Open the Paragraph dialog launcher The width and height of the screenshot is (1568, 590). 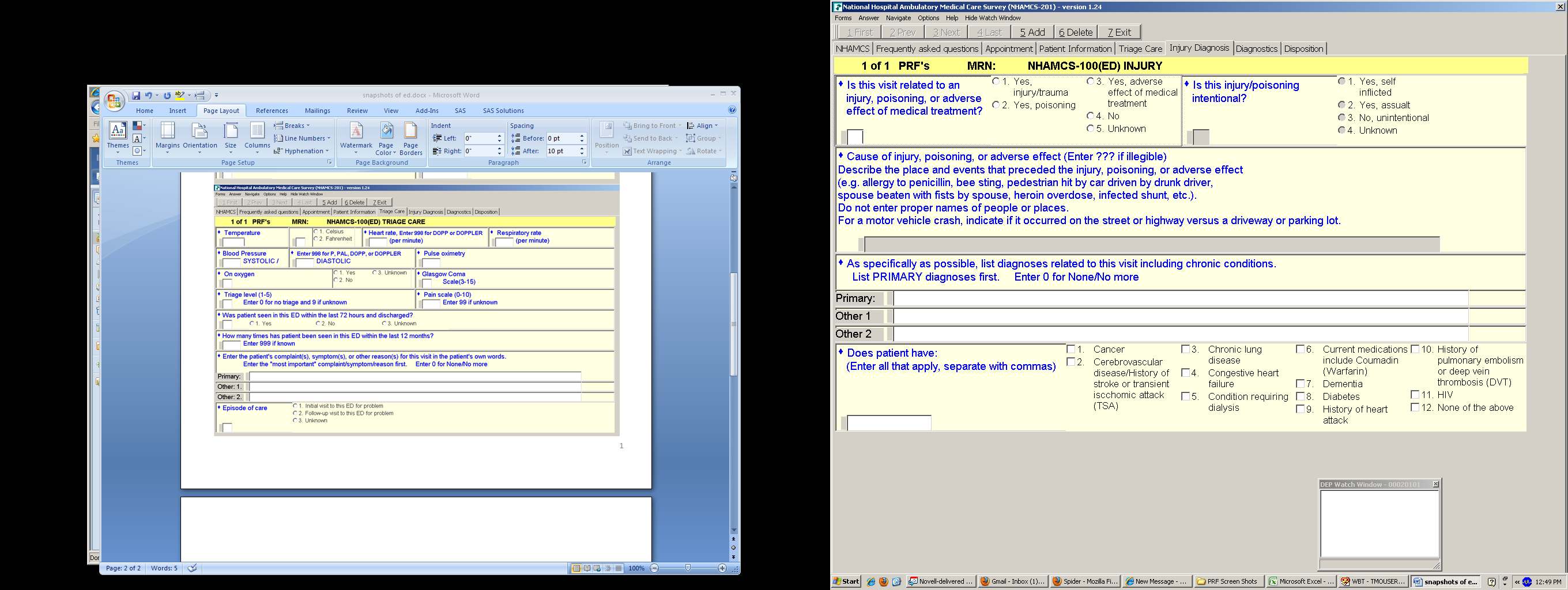584,162
